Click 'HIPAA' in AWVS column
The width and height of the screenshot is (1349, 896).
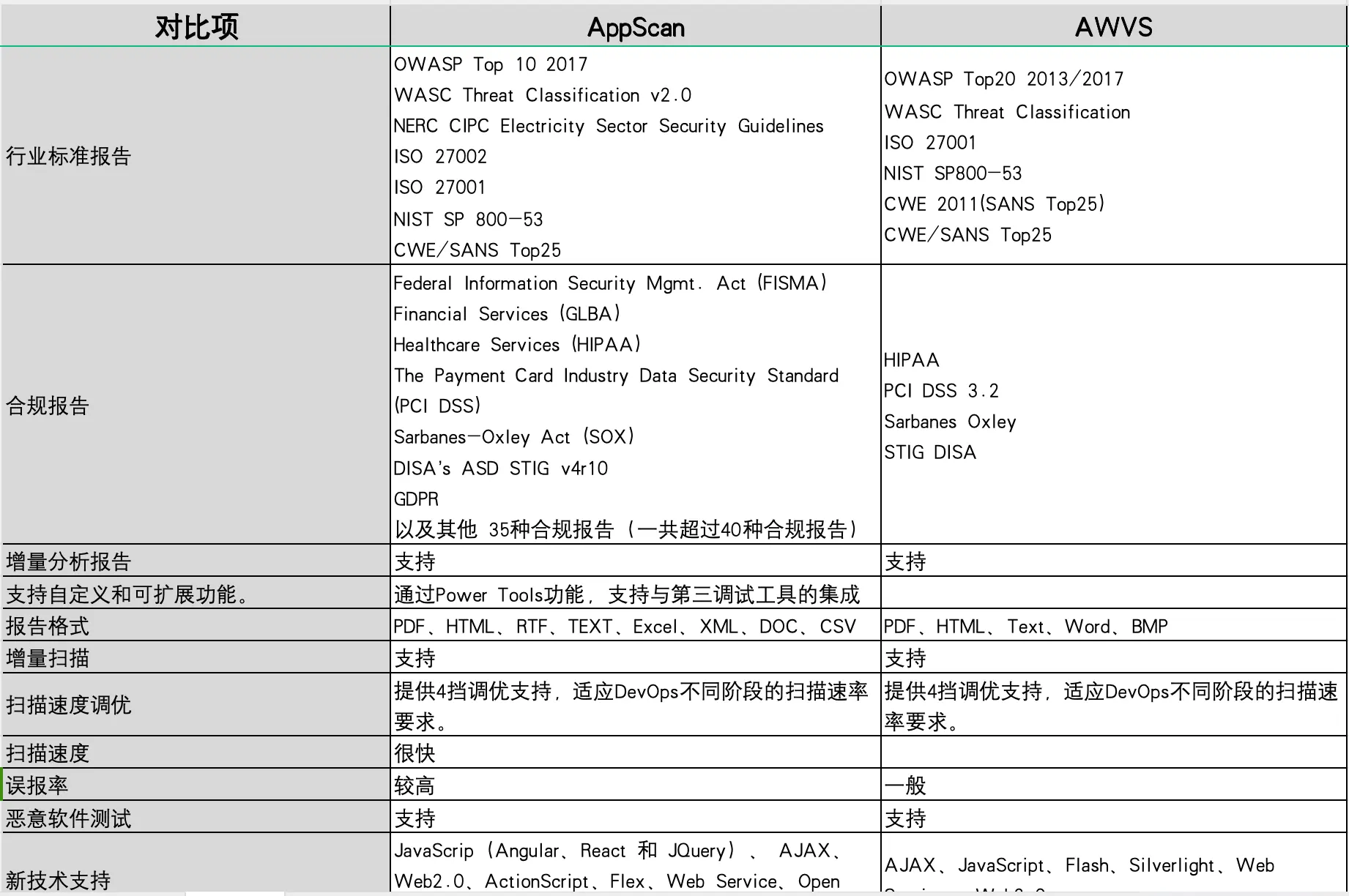point(912,360)
